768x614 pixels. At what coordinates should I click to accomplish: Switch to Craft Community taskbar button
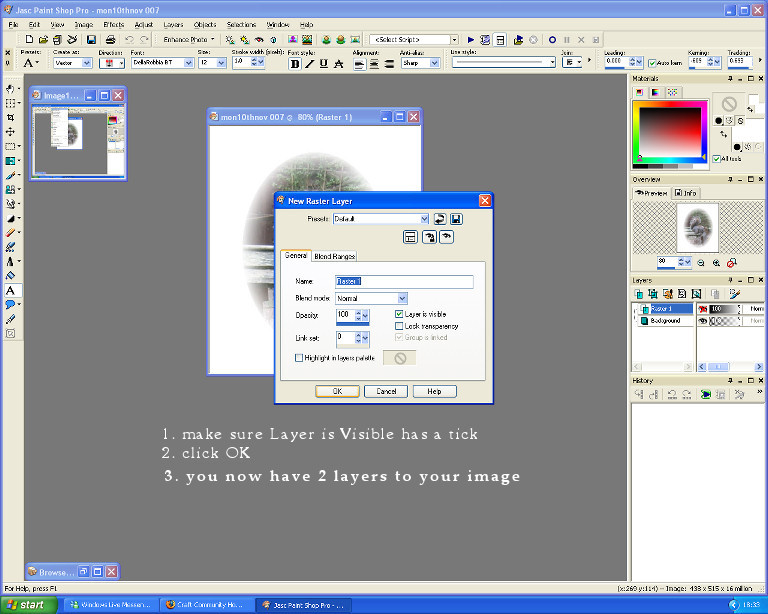point(208,605)
